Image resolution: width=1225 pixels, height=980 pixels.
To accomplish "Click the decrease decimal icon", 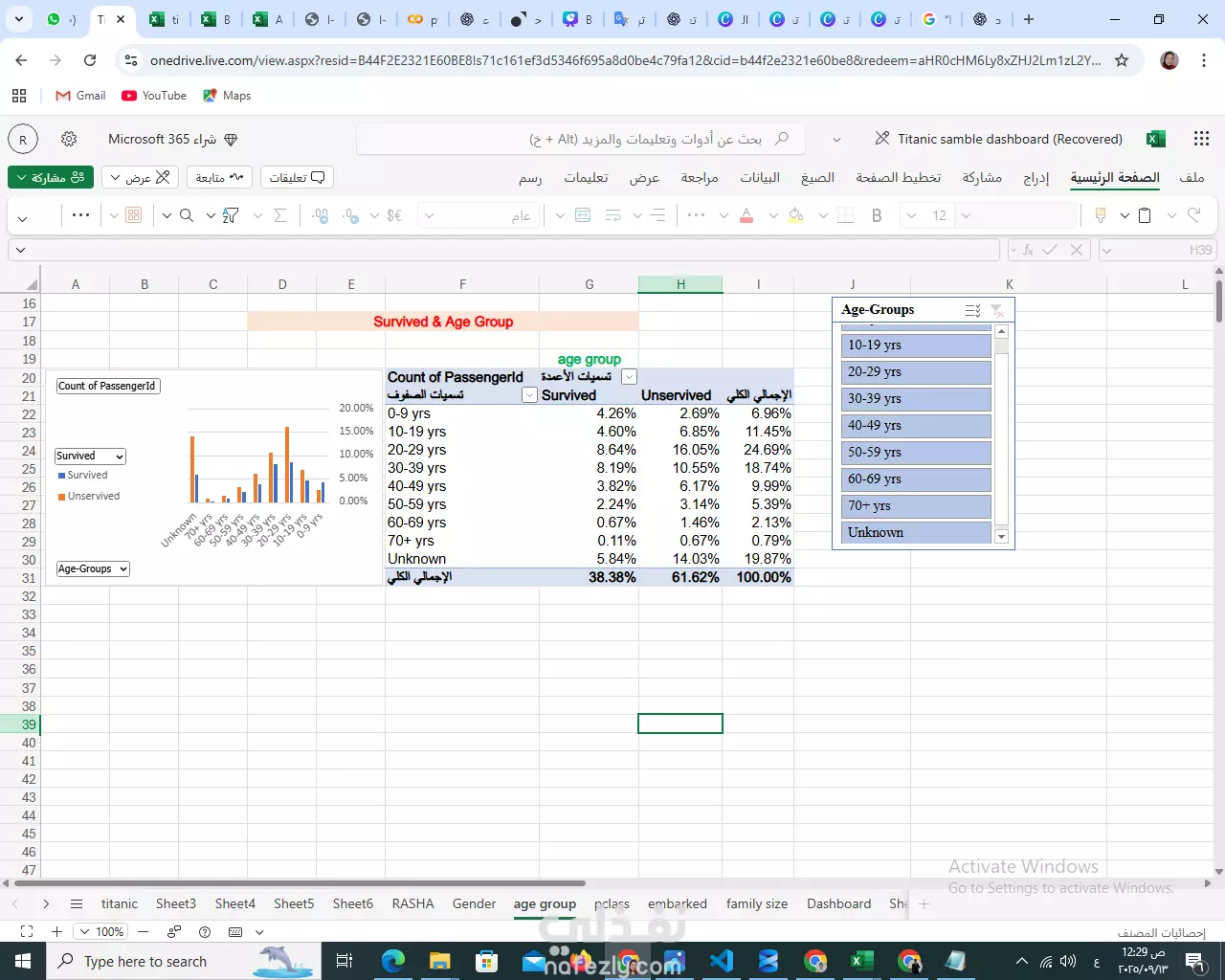I will coord(320,215).
